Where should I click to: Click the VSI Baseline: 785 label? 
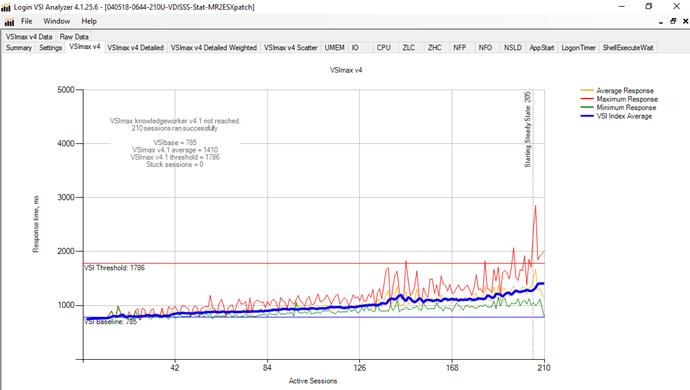click(x=111, y=322)
